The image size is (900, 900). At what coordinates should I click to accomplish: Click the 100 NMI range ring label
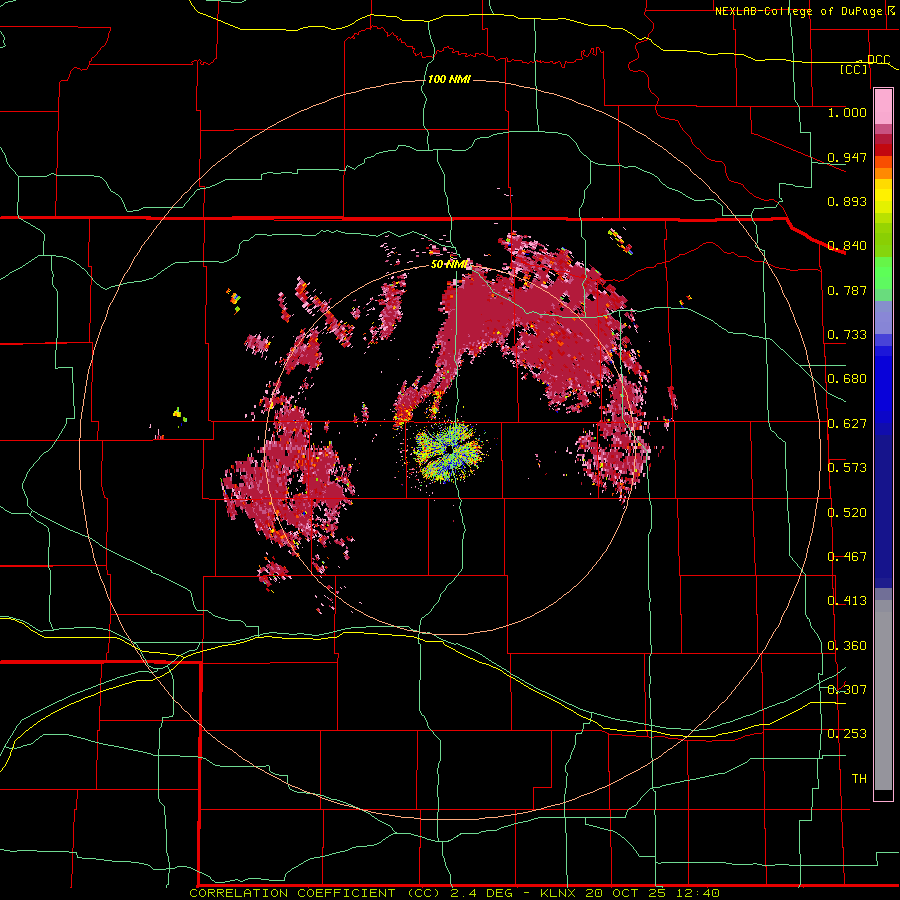click(x=449, y=79)
